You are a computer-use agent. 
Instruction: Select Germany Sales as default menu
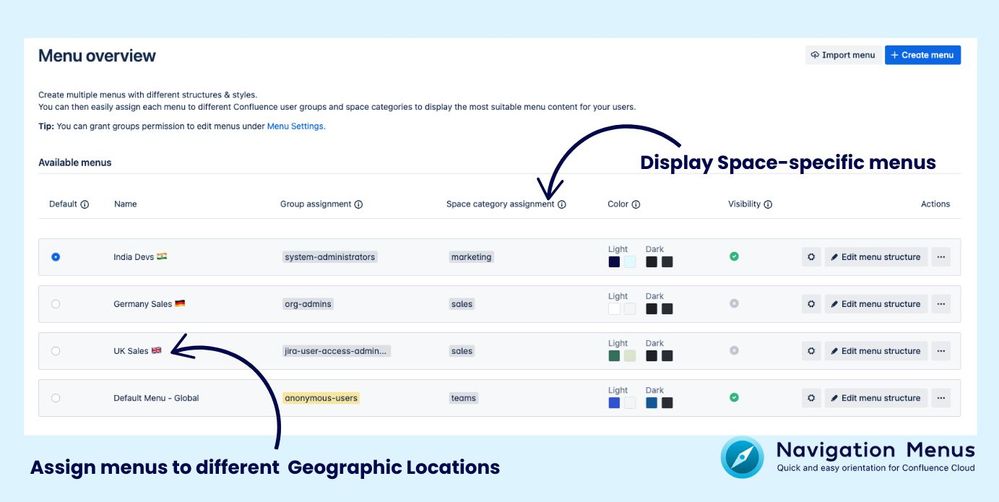(55, 304)
